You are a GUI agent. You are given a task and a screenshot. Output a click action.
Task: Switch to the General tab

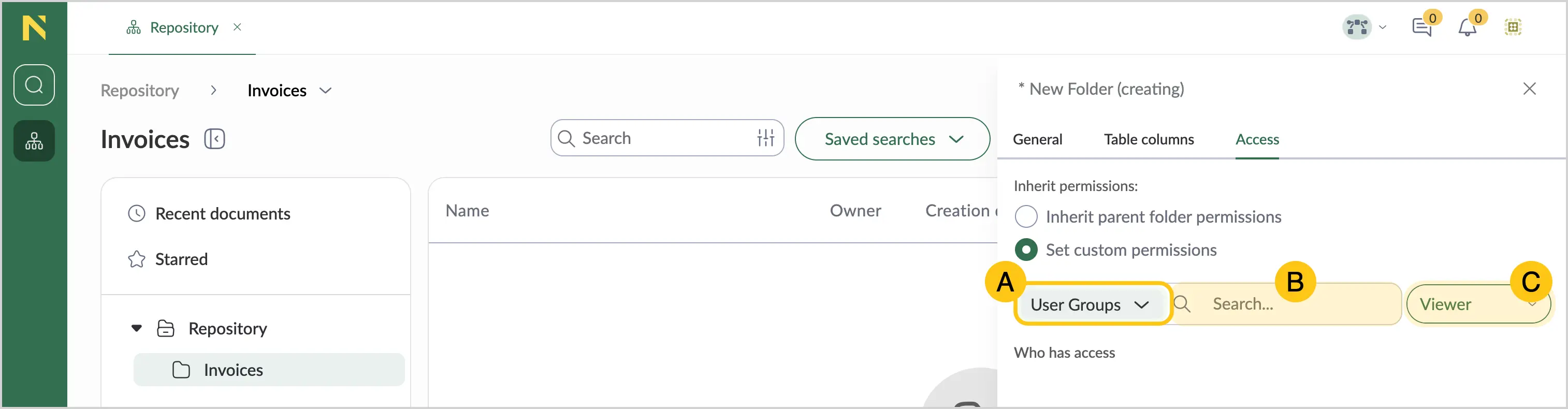pyautogui.click(x=1037, y=139)
